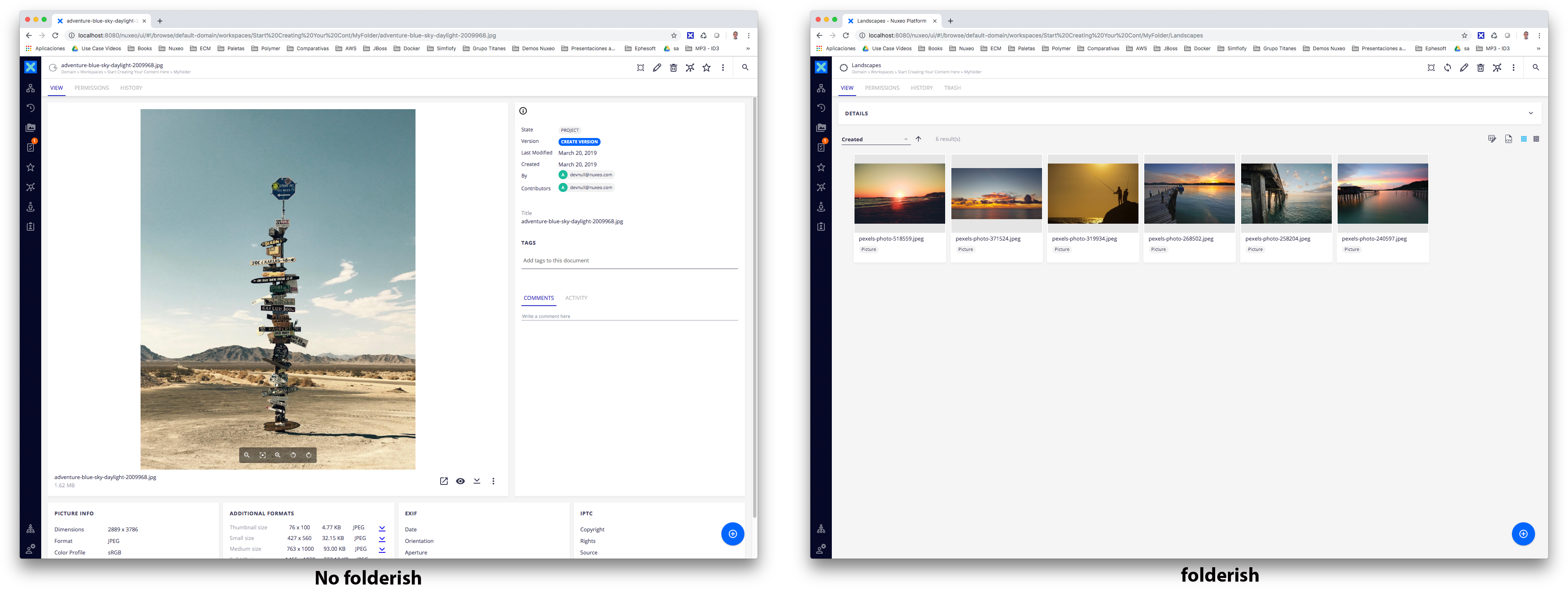
Task: Open the Tasks panel in the left sidebar
Action: (x=31, y=147)
